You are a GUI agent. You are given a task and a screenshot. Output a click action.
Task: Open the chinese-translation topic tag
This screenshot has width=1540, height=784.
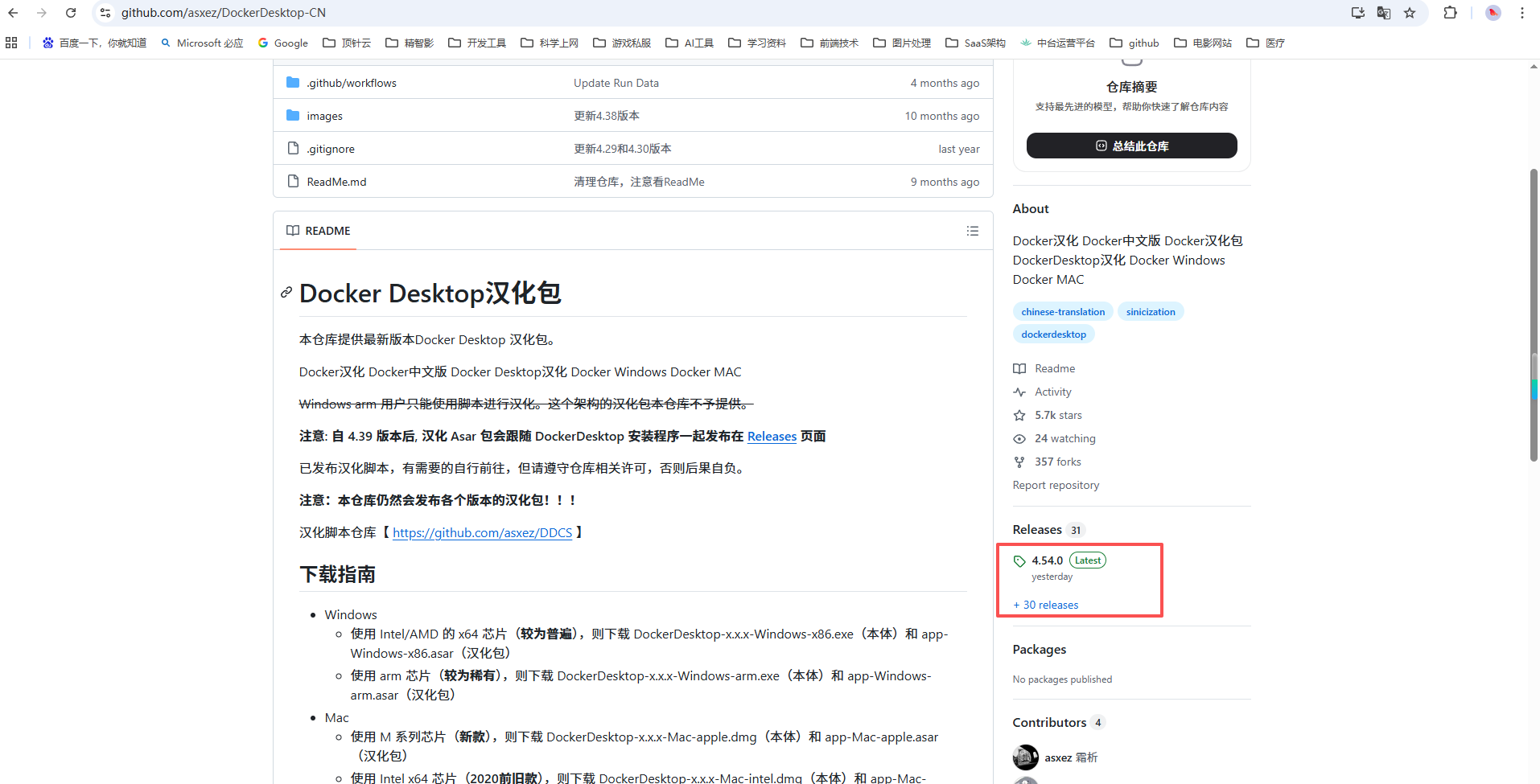click(1063, 312)
